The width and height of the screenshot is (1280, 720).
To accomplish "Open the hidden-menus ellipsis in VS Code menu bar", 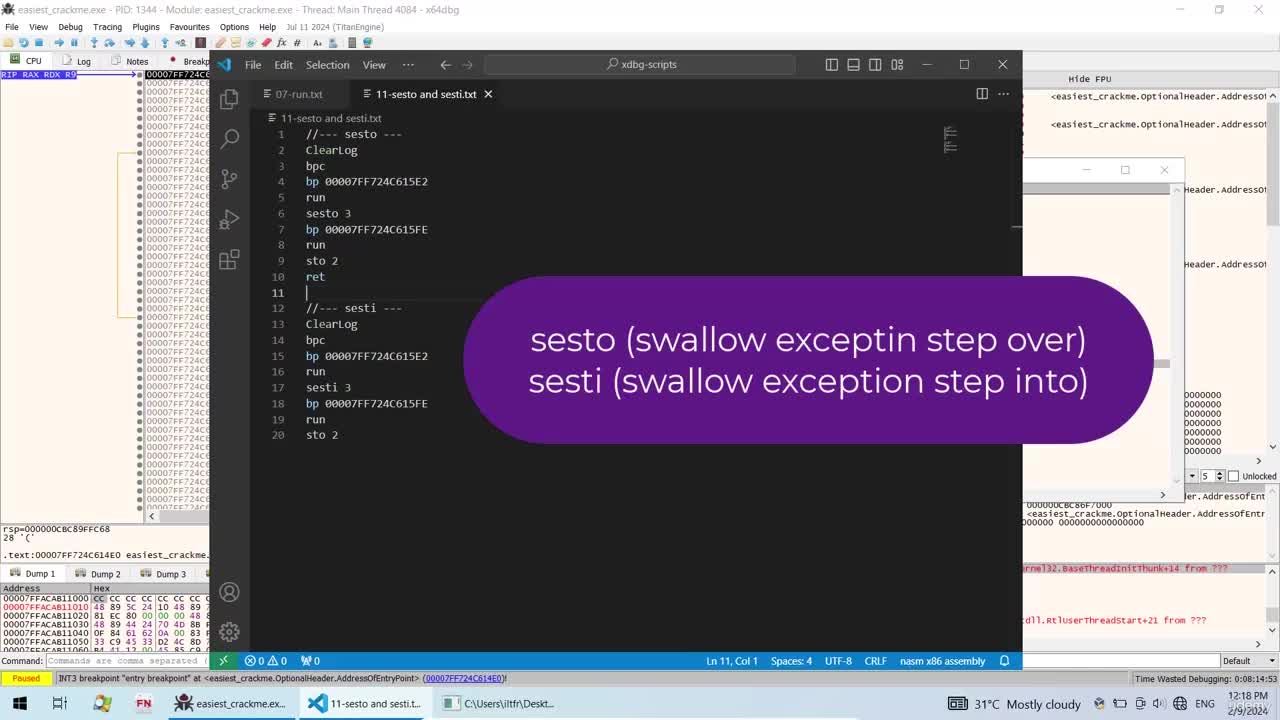I will click(408, 64).
